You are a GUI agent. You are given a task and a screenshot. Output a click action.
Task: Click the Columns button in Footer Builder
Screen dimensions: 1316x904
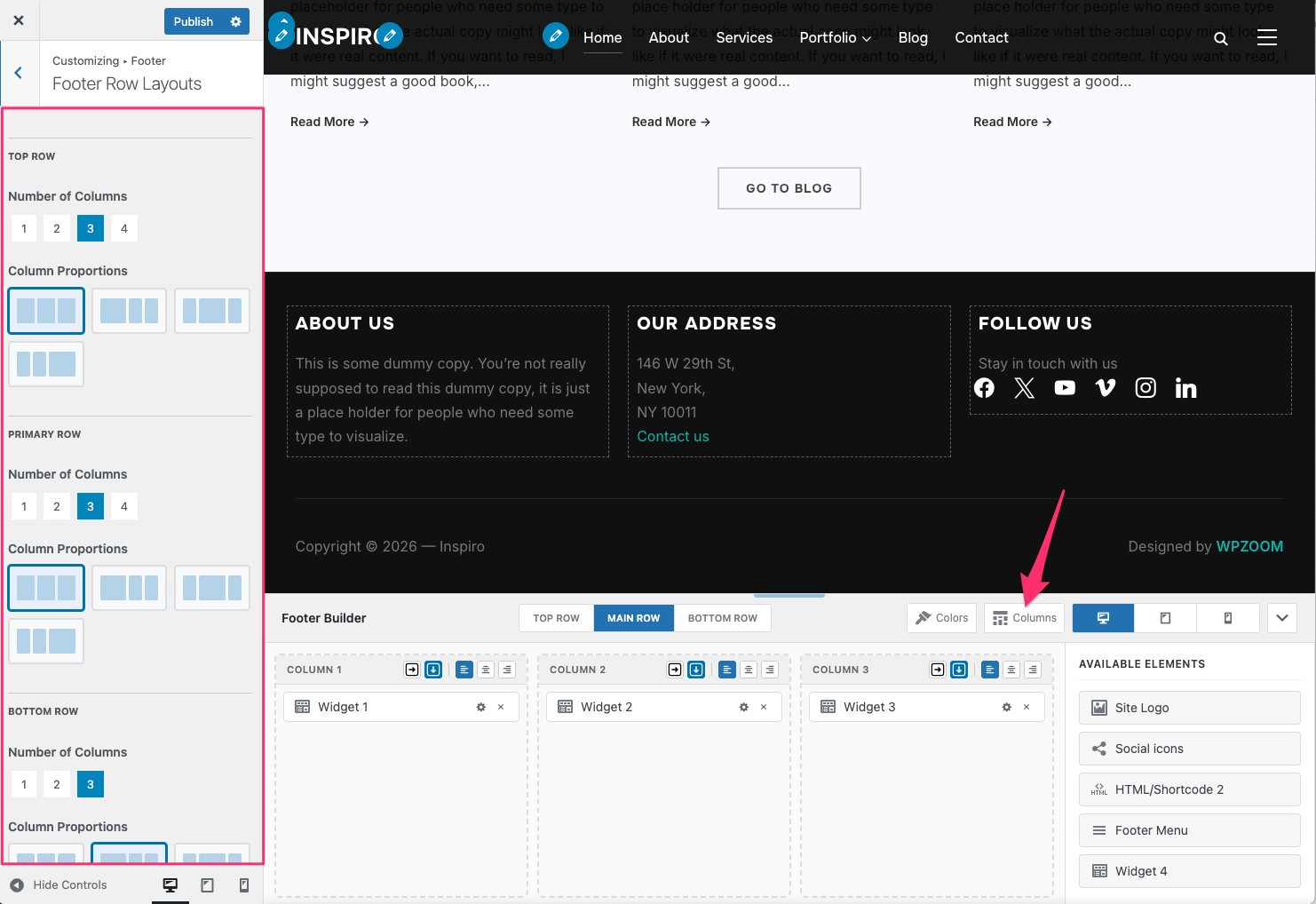click(1025, 618)
